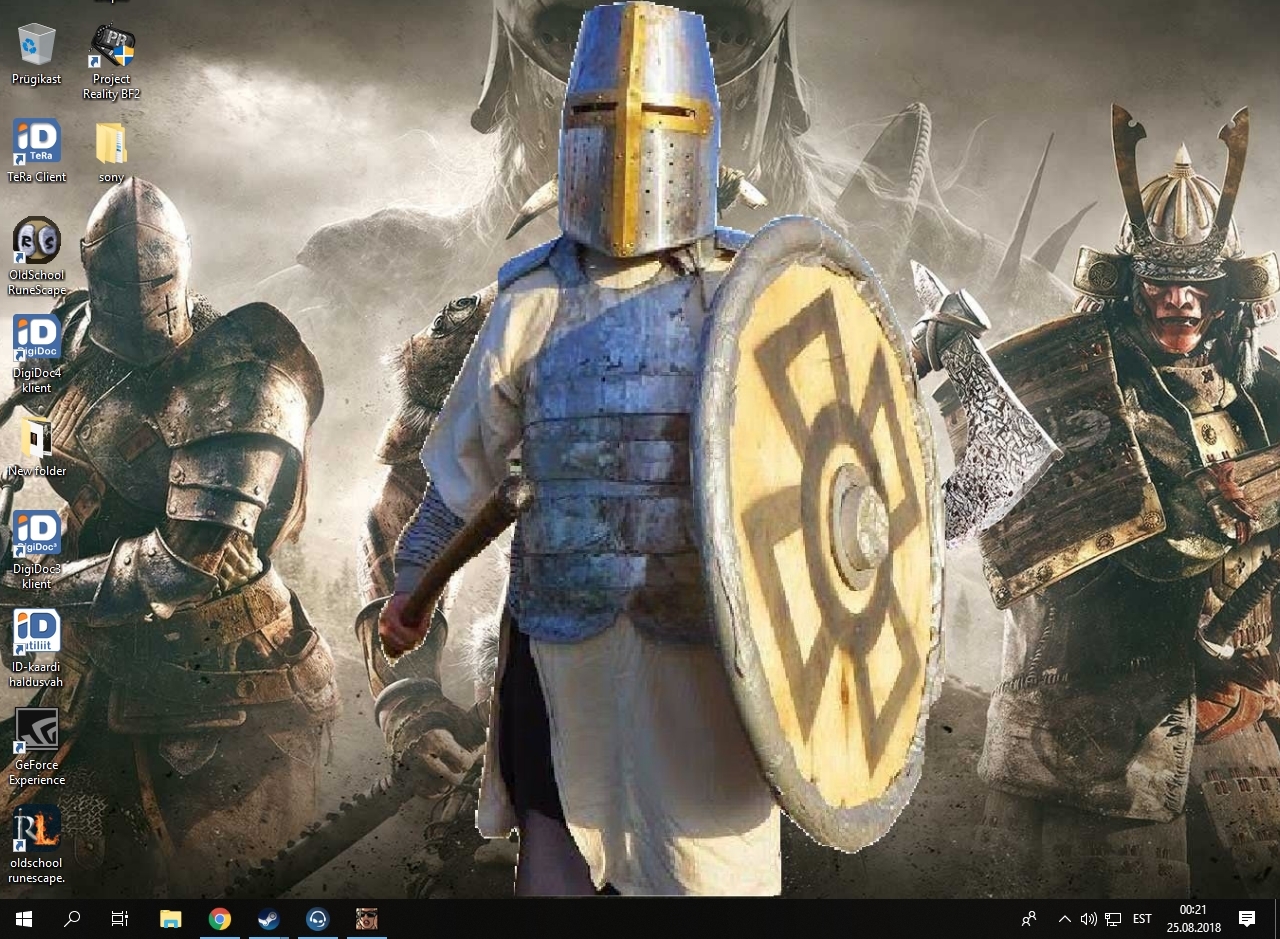Open taskbar search magnifier
Screen dimensions: 1280x939
click(x=72, y=919)
